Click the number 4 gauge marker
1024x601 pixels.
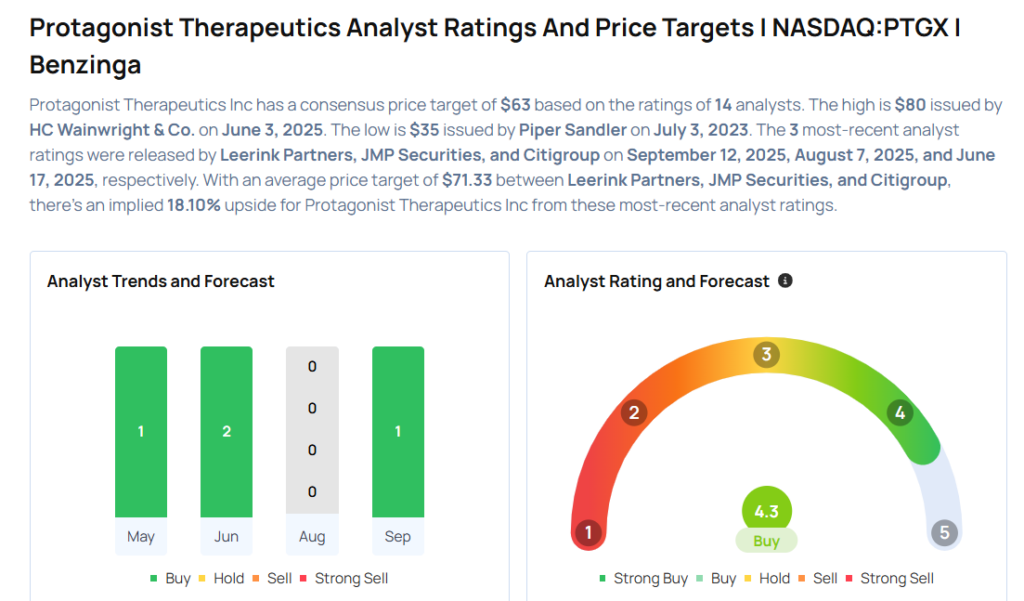pos(900,412)
